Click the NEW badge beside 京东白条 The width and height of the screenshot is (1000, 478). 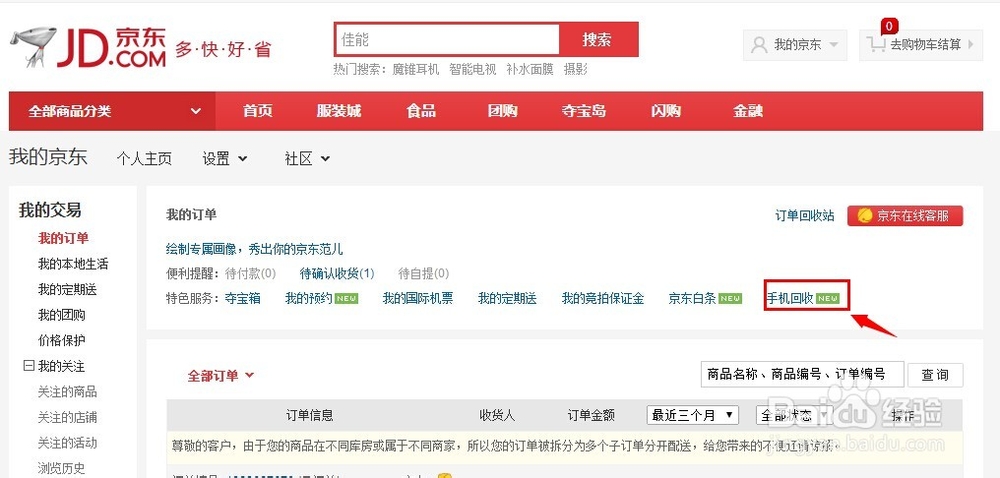[x=730, y=298]
